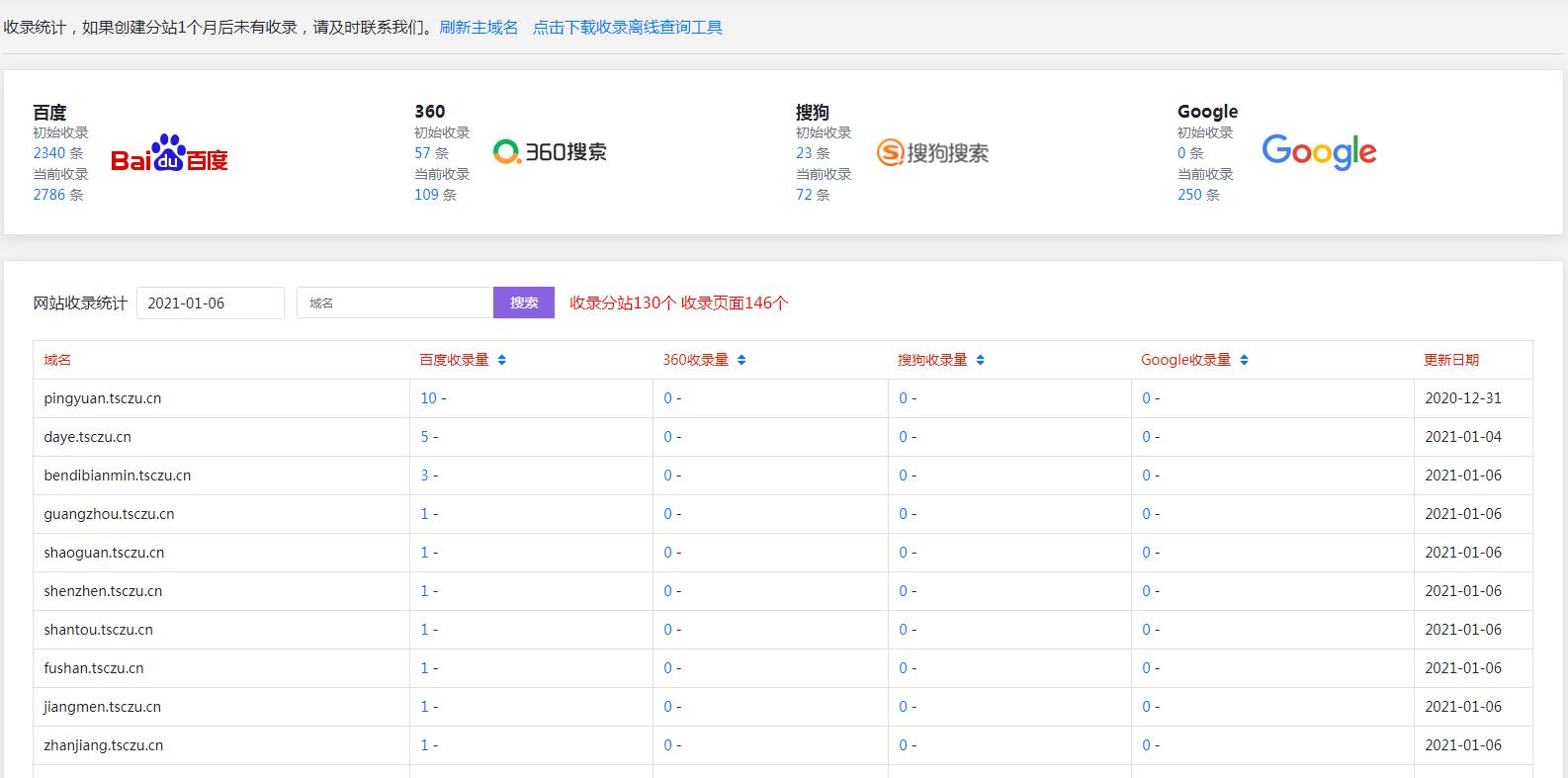Click the 域名 column header
This screenshot has height=778, width=1568.
point(57,361)
